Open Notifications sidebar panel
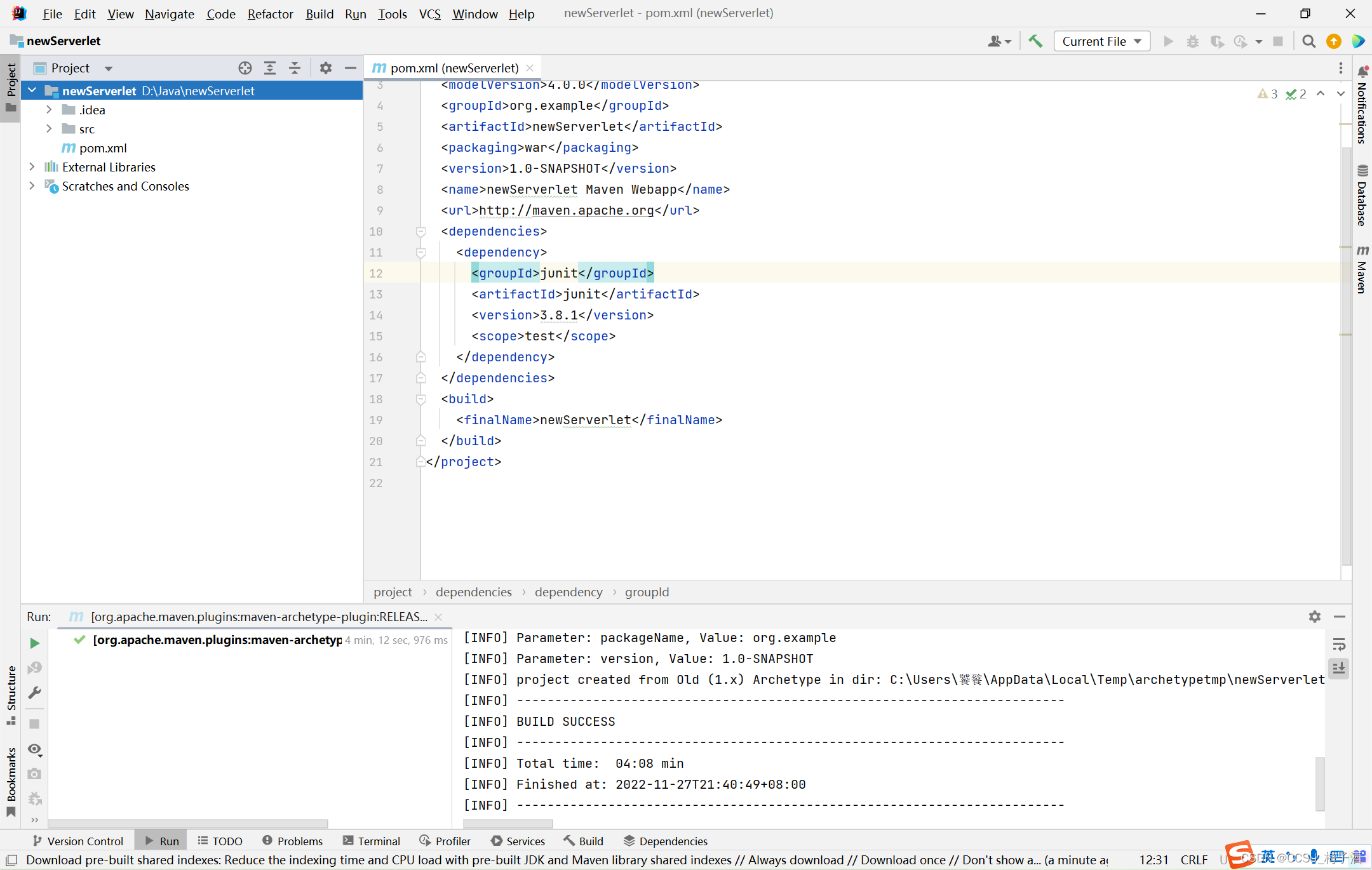The width and height of the screenshot is (1372, 870). coord(1362,105)
